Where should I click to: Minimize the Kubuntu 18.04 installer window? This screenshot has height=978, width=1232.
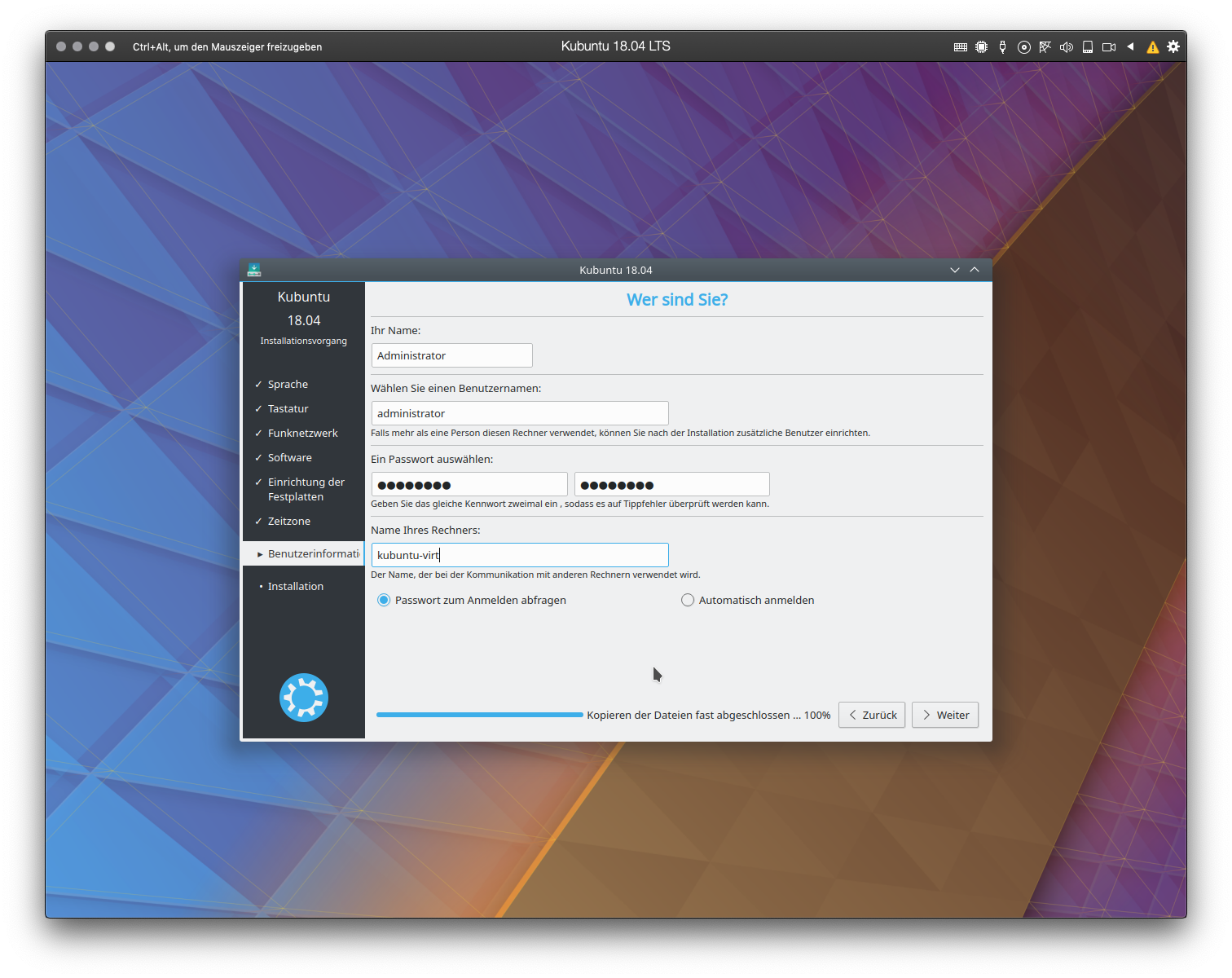coord(955,270)
